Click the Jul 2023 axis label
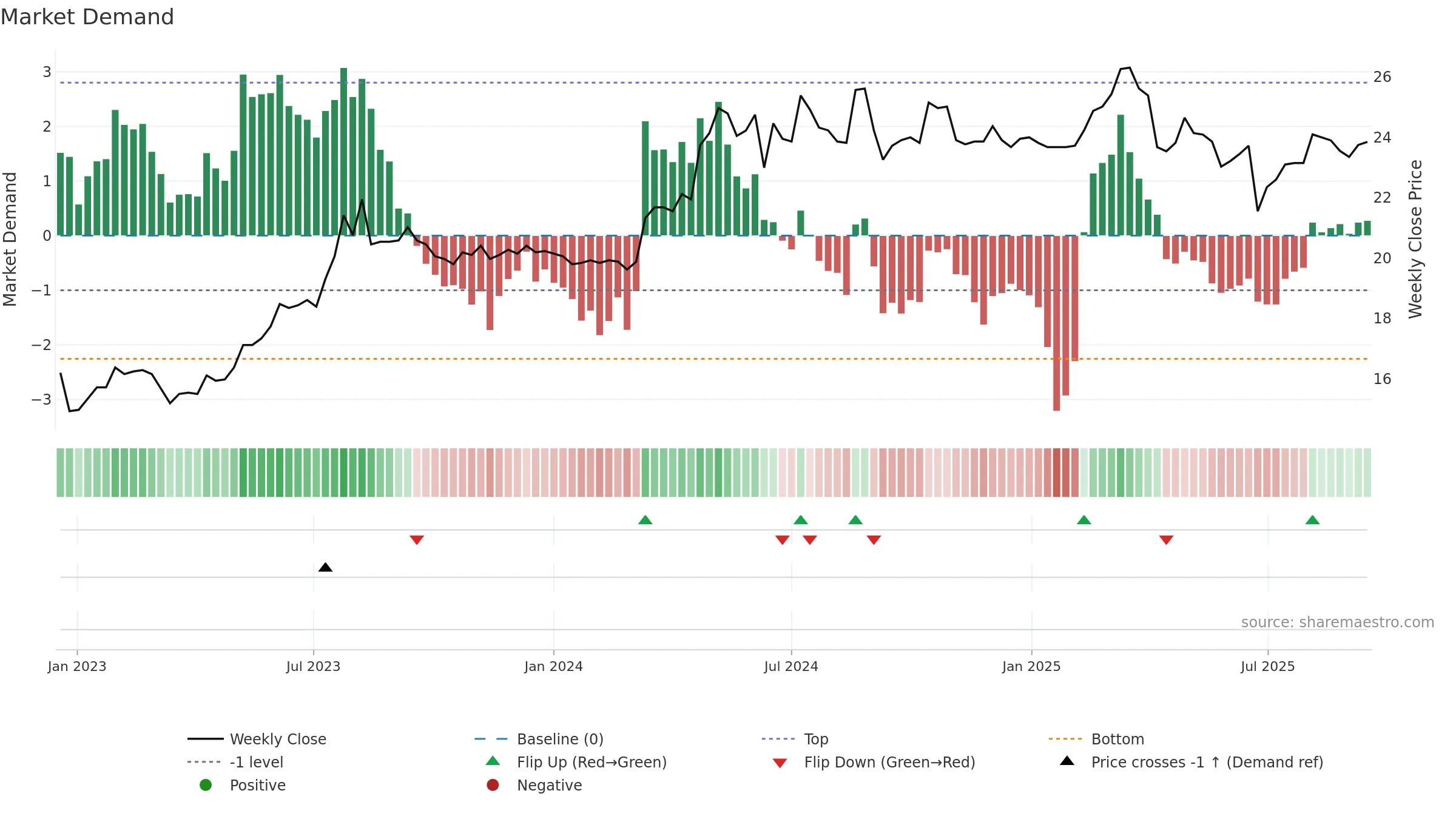Screen dimensions: 1456x819 click(314, 667)
